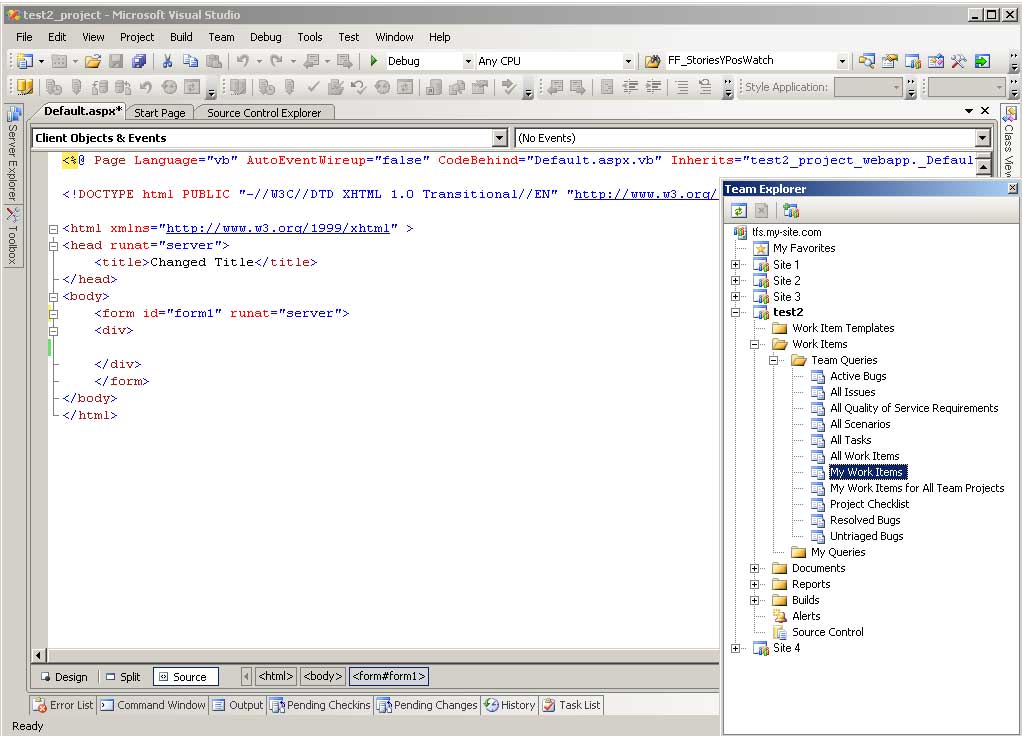The image size is (1022, 736).
Task: Click the Find in Files binoculars icon
Action: (x=652, y=61)
